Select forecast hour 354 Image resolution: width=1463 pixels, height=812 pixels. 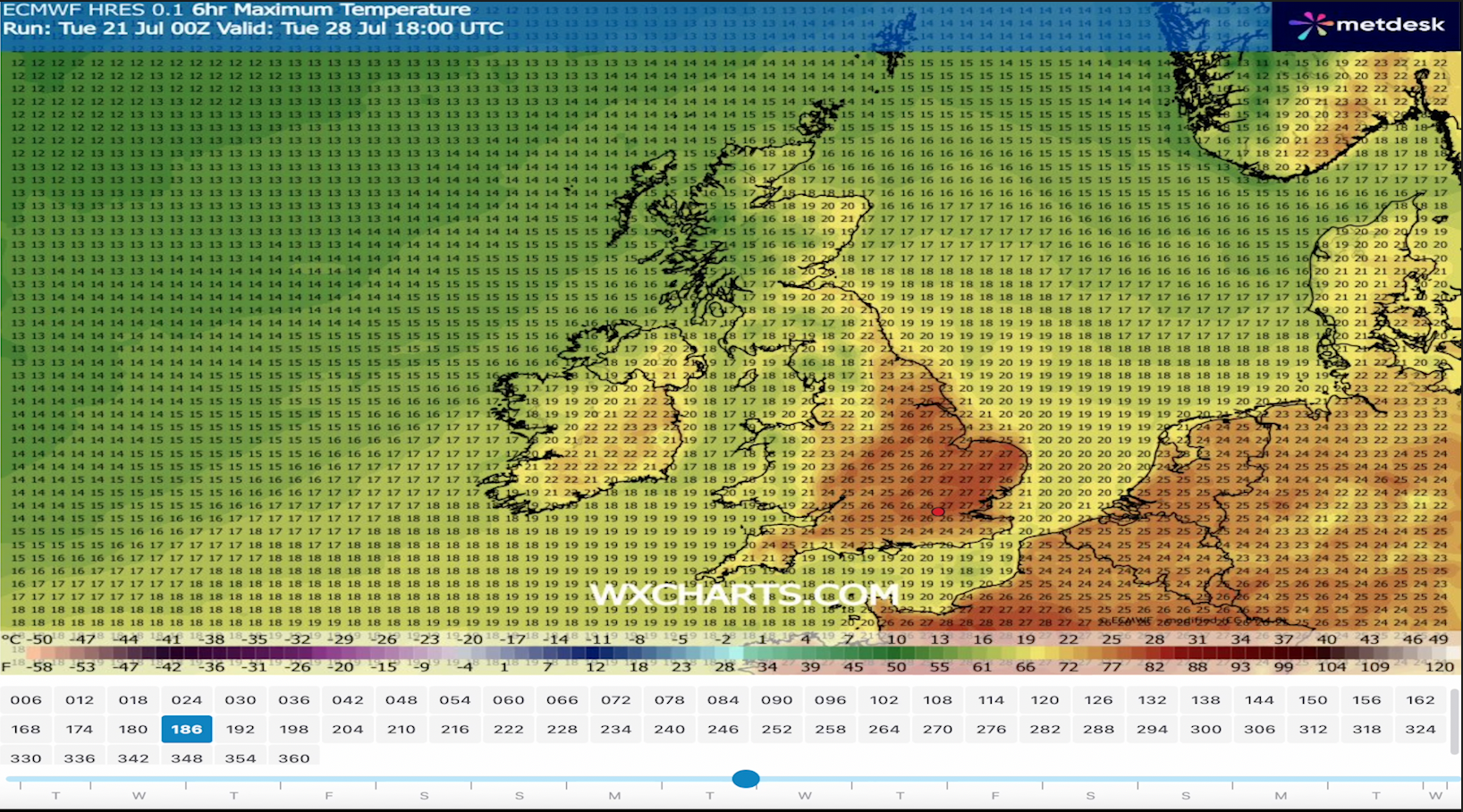click(241, 758)
